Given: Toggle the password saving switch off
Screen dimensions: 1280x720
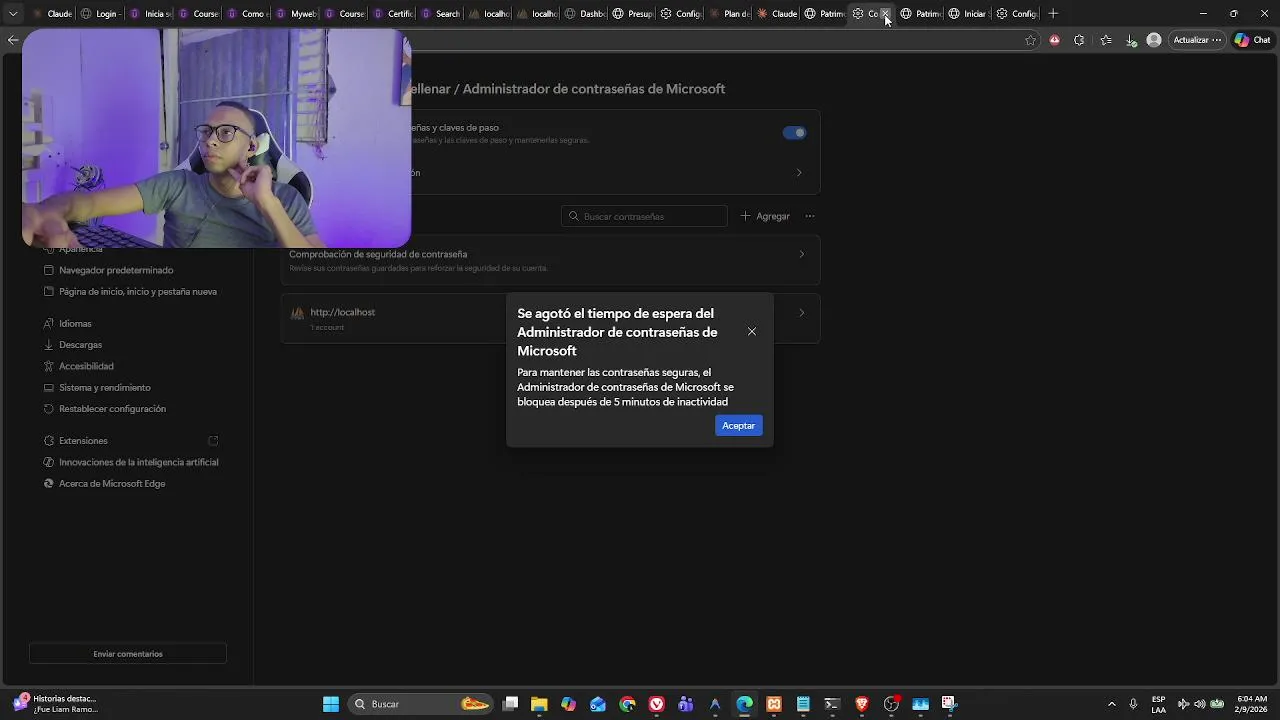Looking at the screenshot, I should (794, 133).
